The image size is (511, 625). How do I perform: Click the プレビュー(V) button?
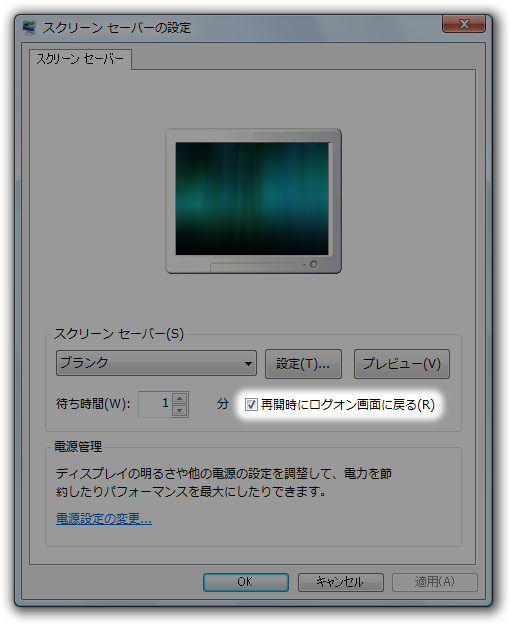[402, 364]
